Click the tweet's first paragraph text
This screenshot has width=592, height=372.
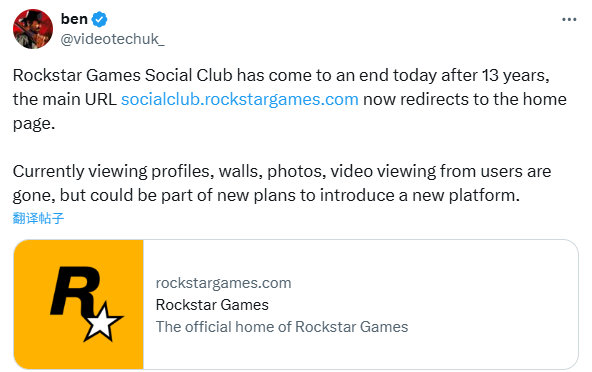click(290, 99)
